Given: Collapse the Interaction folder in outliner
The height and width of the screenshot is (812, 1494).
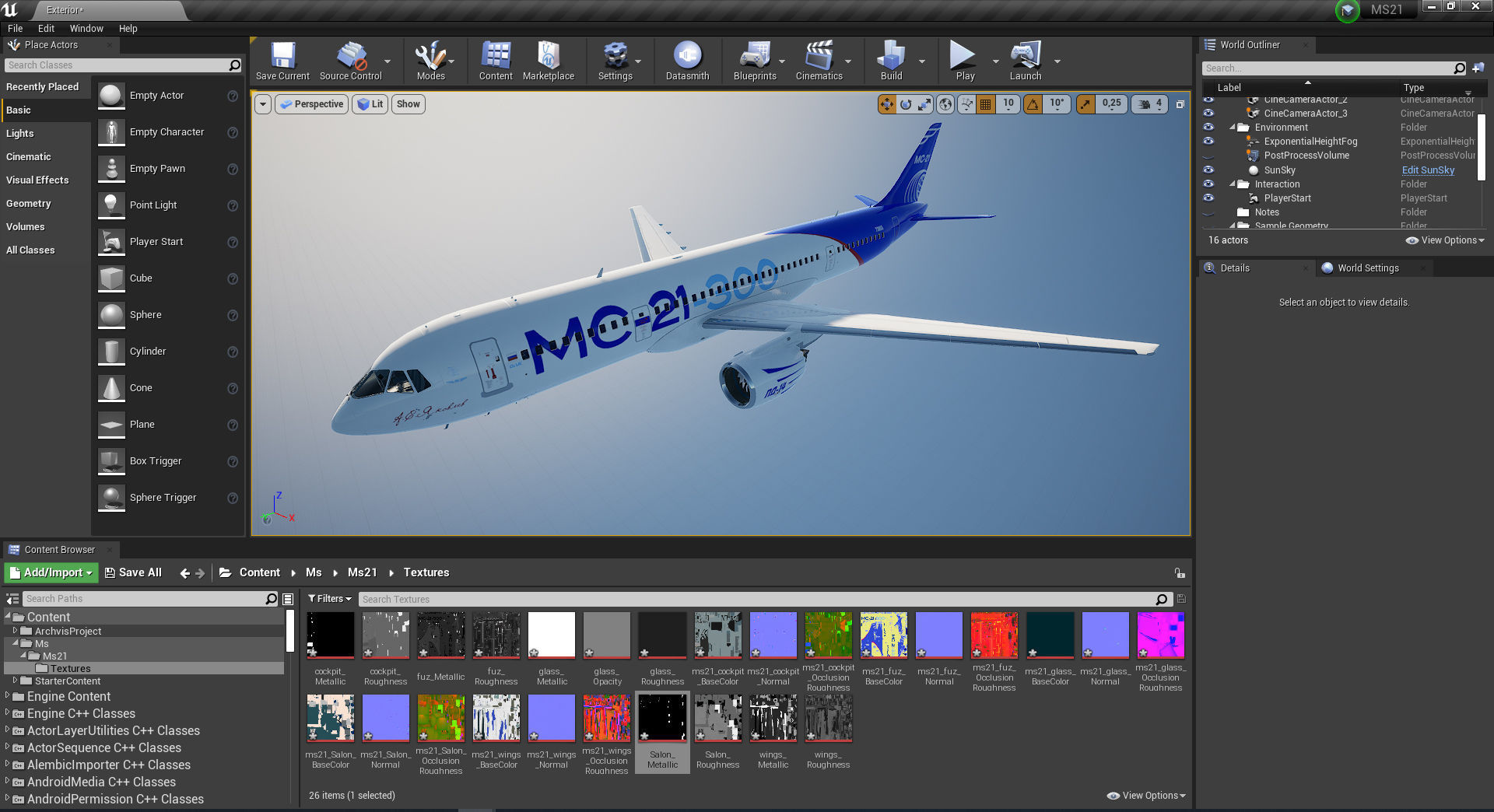Looking at the screenshot, I should pos(1233,184).
